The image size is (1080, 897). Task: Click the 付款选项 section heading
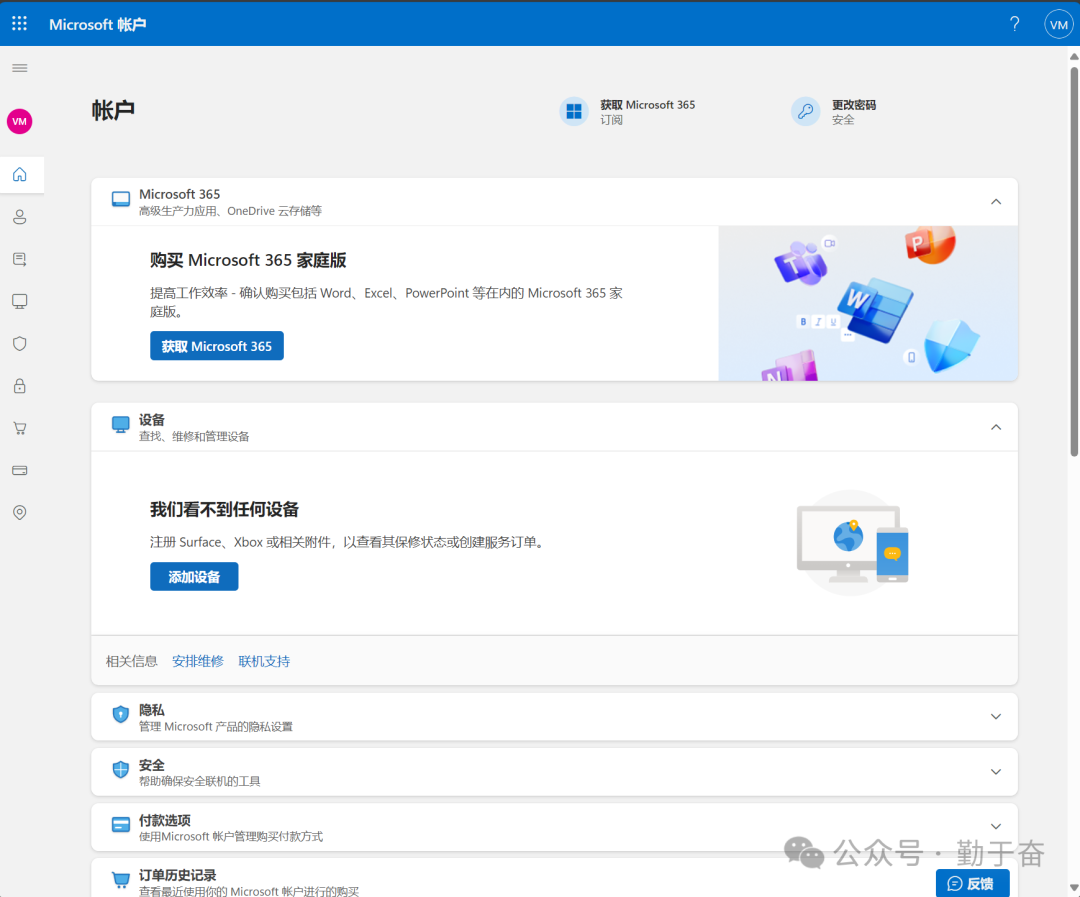coord(165,820)
